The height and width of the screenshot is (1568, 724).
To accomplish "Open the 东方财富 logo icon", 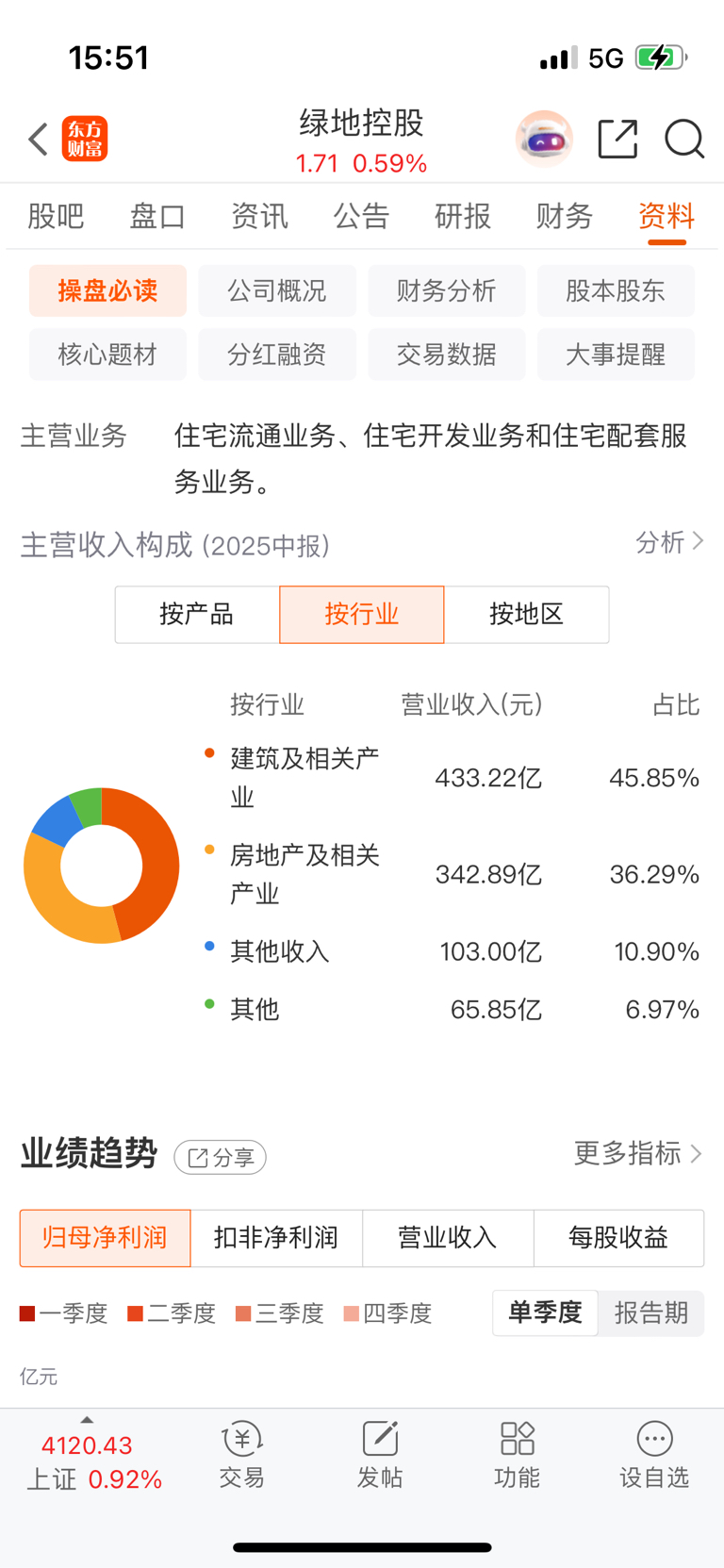I will pos(85,140).
